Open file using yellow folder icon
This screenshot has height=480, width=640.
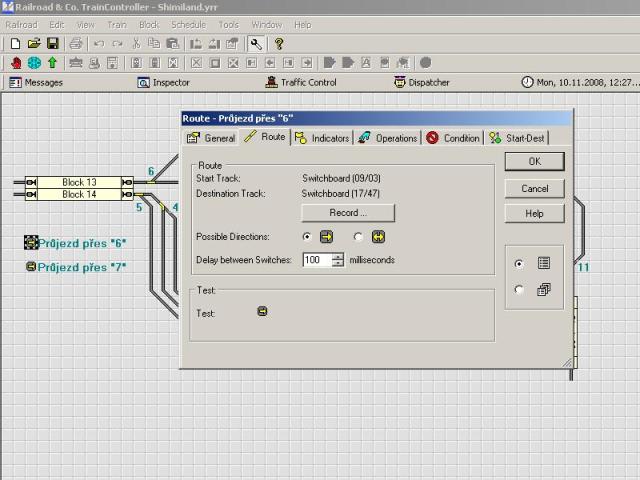34,44
